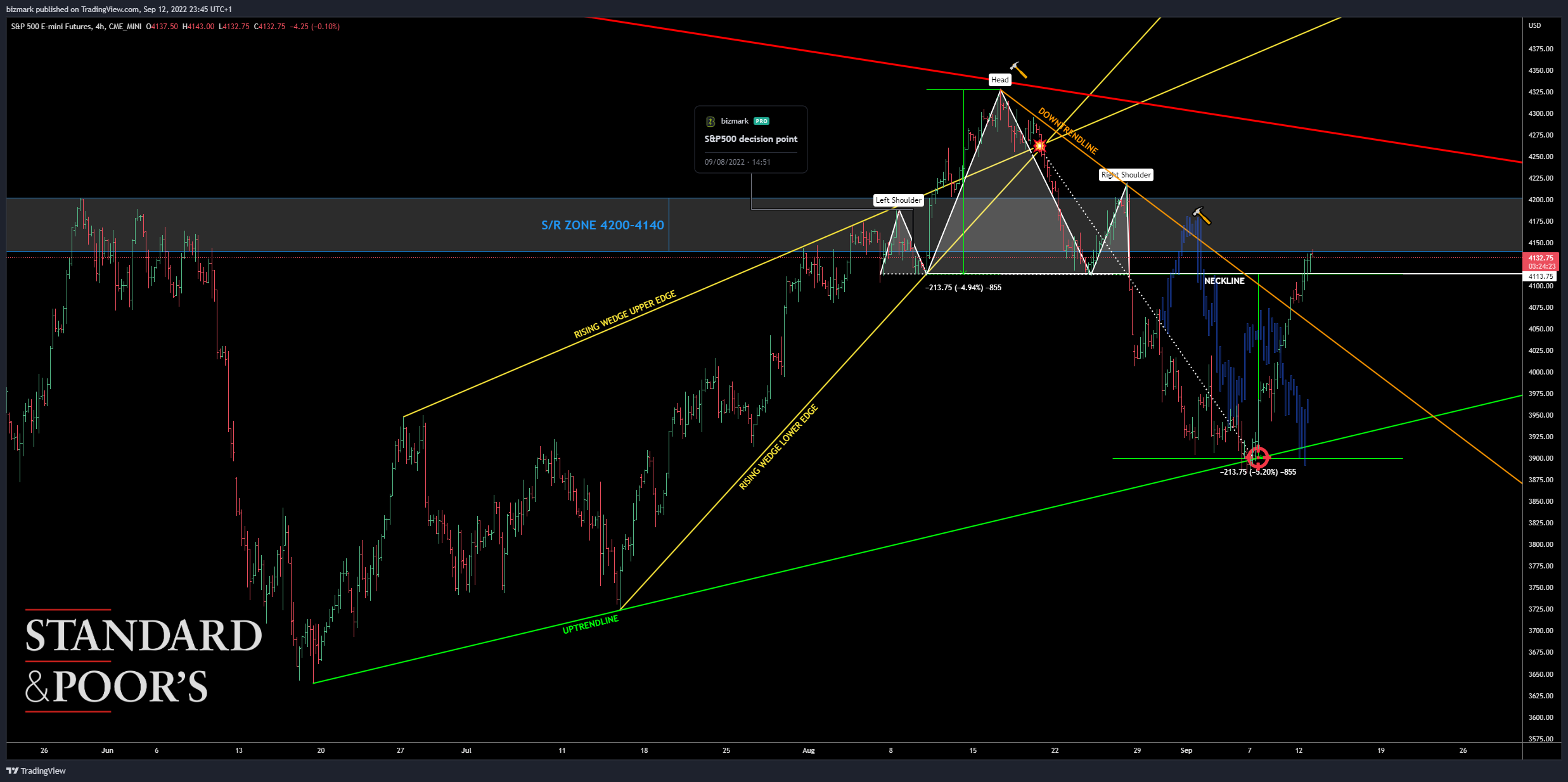The width and height of the screenshot is (1568, 782).
Task: Click the 4350.00 price level on axis
Action: click(x=1541, y=70)
